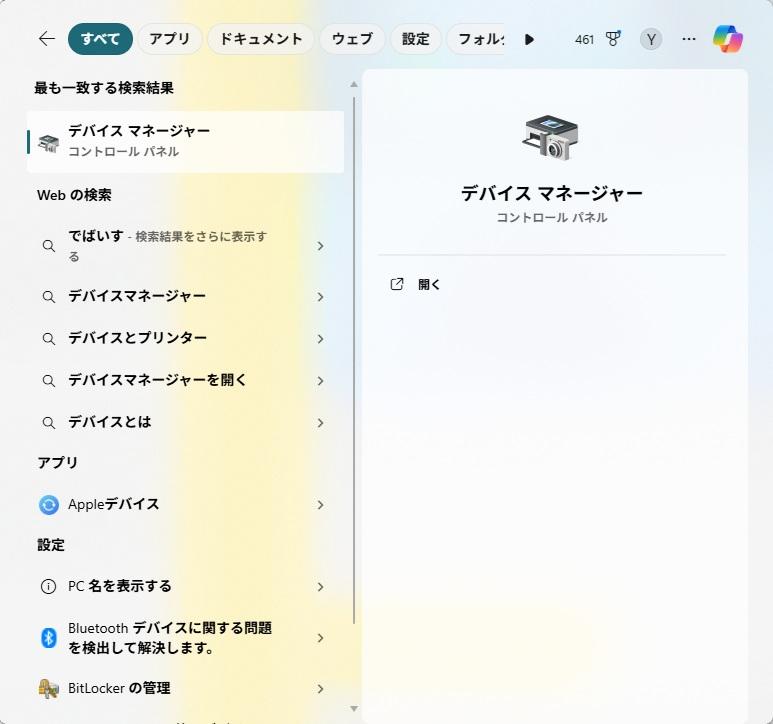Open Copilot from the colorful logo icon
The width and height of the screenshot is (773, 724).
[728, 39]
